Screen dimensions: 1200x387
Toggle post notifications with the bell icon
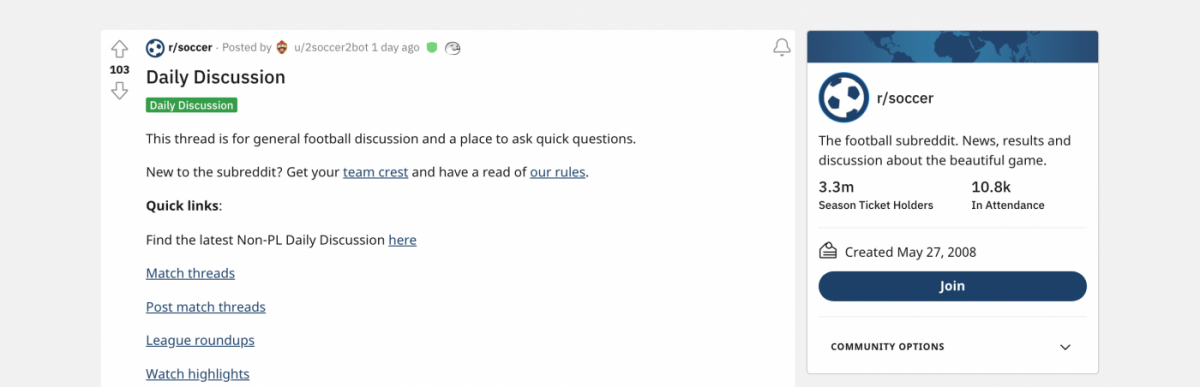(x=782, y=48)
